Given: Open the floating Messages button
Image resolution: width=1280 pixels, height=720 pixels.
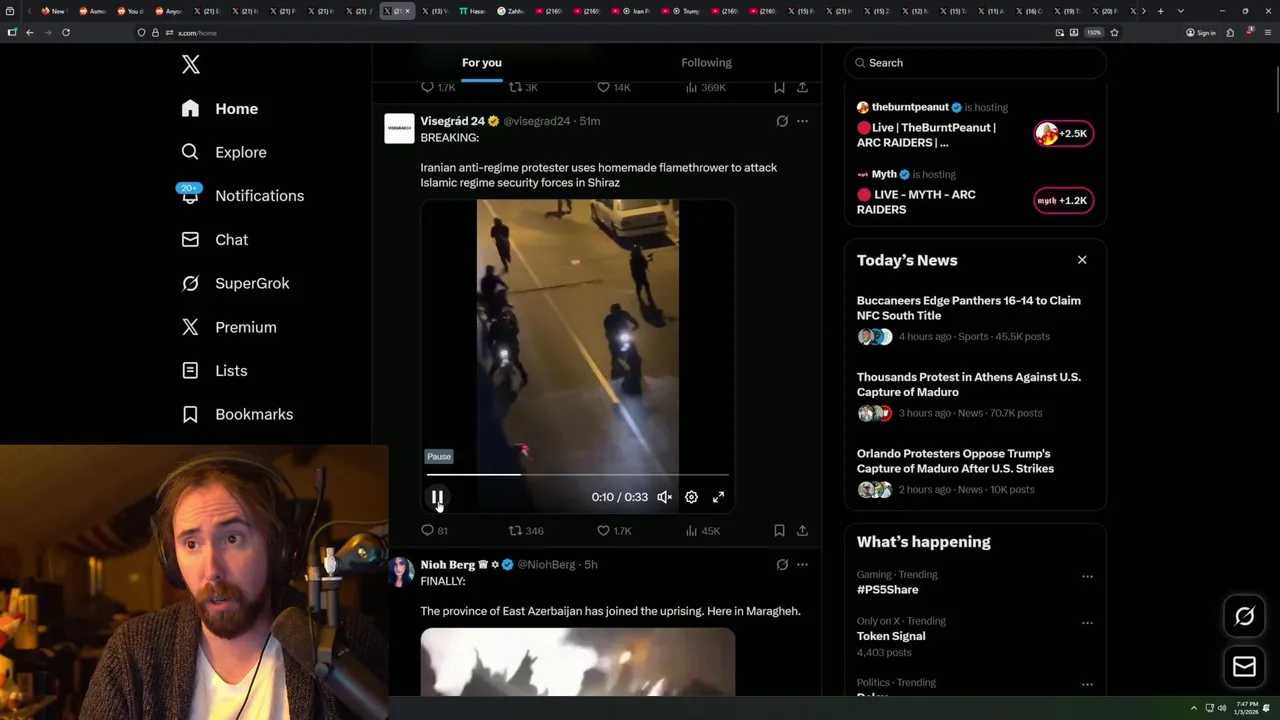Looking at the screenshot, I should pyautogui.click(x=1245, y=667).
